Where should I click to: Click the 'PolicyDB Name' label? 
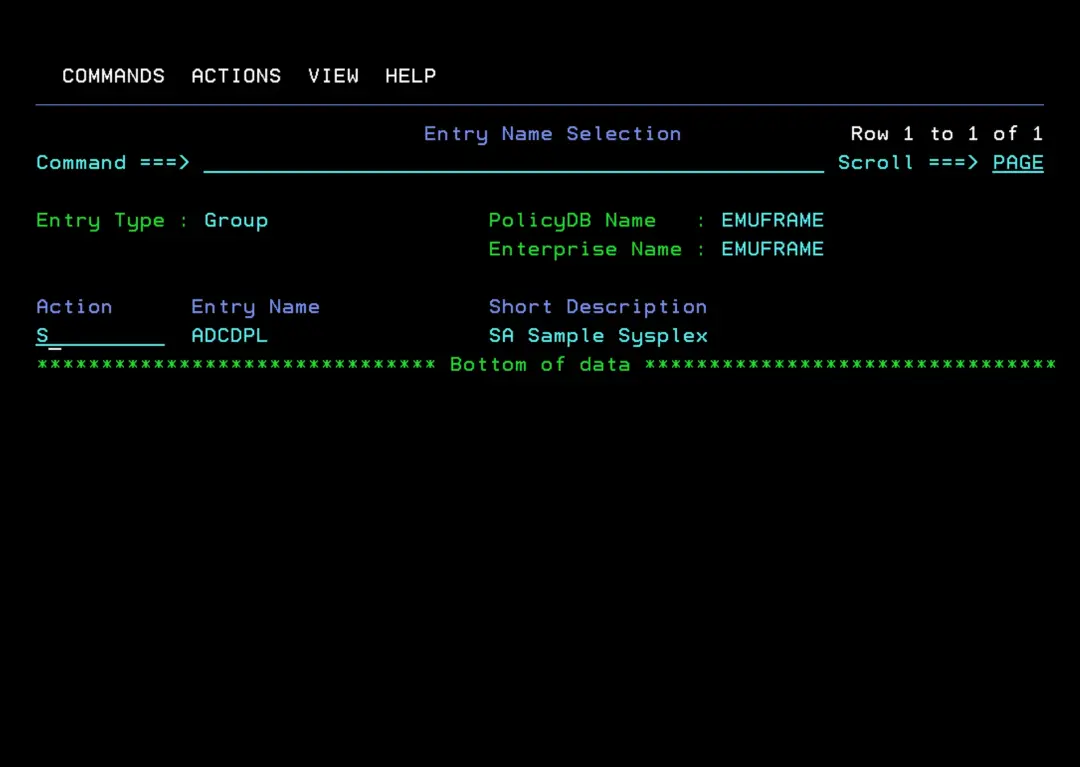[x=572, y=221]
